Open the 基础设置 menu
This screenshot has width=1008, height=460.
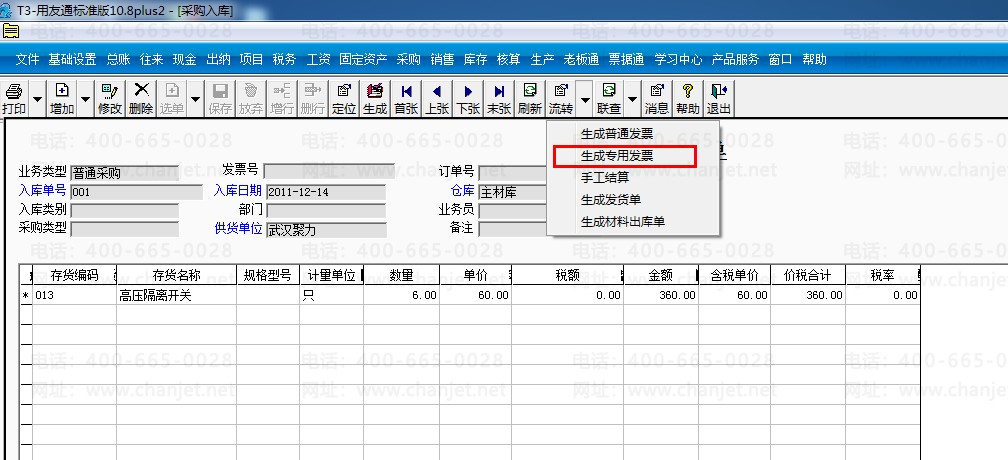72,60
